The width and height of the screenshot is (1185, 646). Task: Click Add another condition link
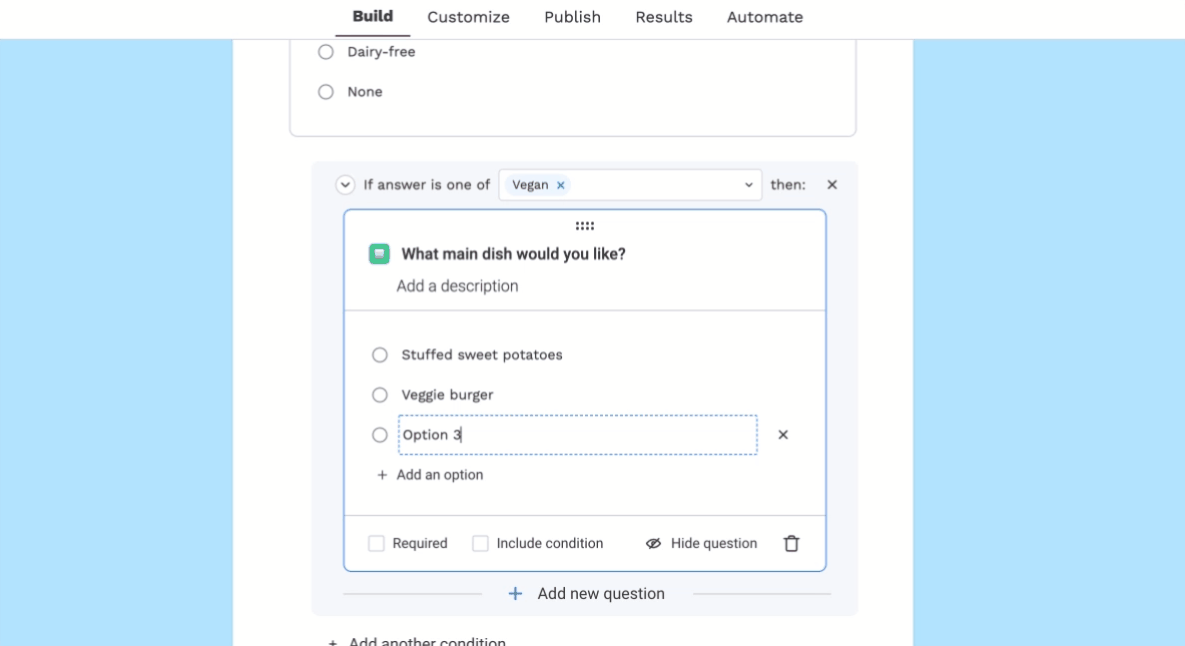tap(427, 641)
